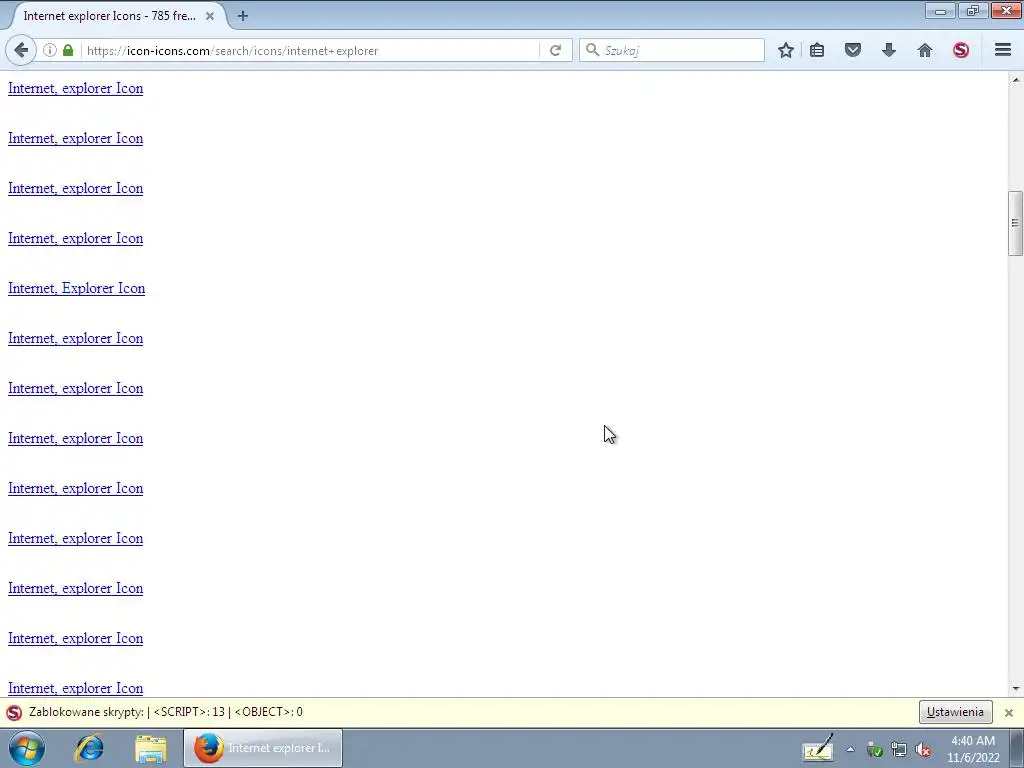Go back with the back arrow button
The image size is (1024, 768).
[21, 50]
